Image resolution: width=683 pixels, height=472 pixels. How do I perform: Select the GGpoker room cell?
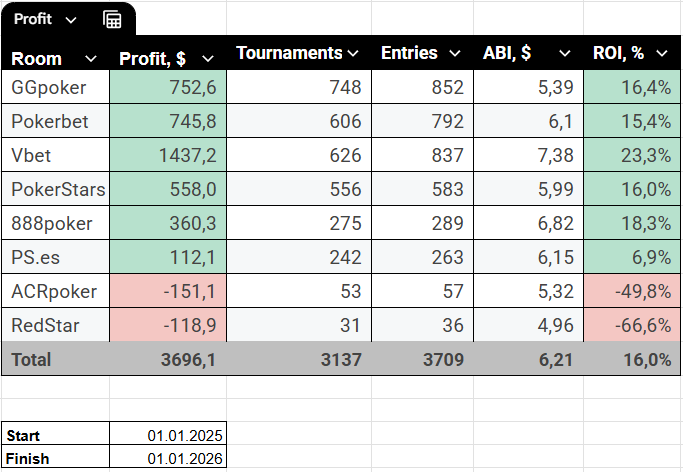pos(56,87)
